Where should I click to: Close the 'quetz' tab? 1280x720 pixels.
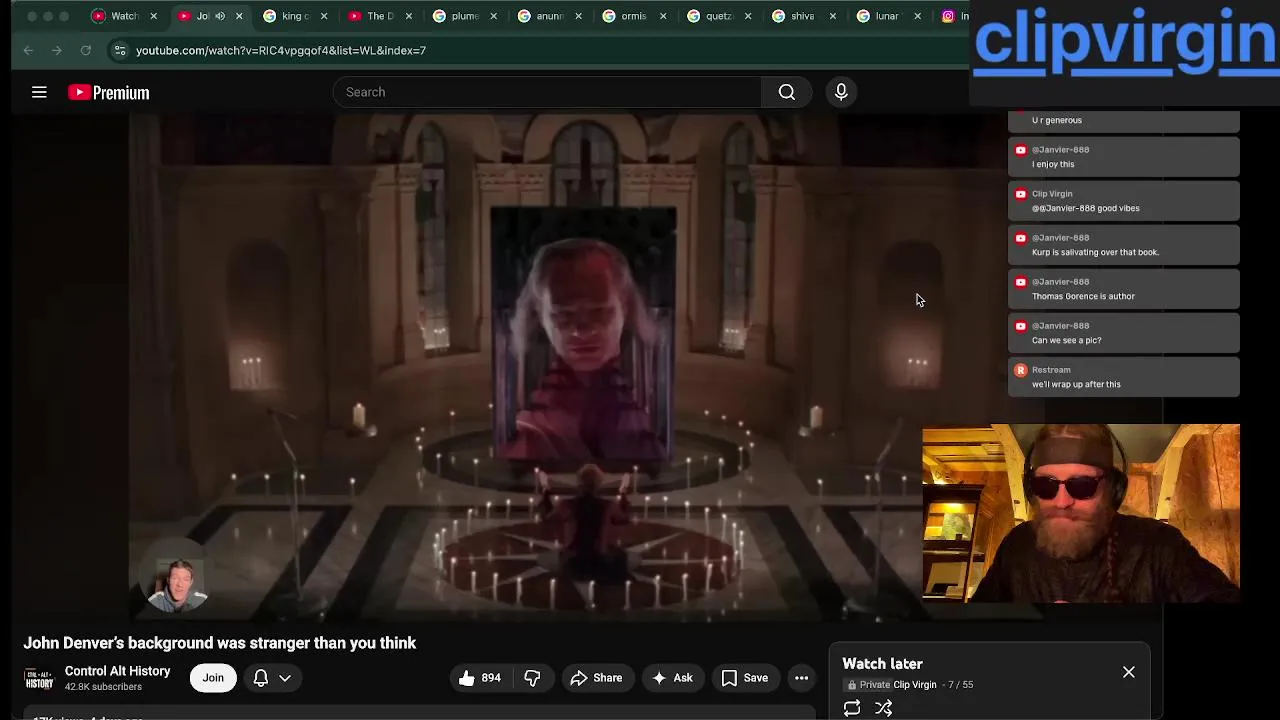click(x=747, y=16)
